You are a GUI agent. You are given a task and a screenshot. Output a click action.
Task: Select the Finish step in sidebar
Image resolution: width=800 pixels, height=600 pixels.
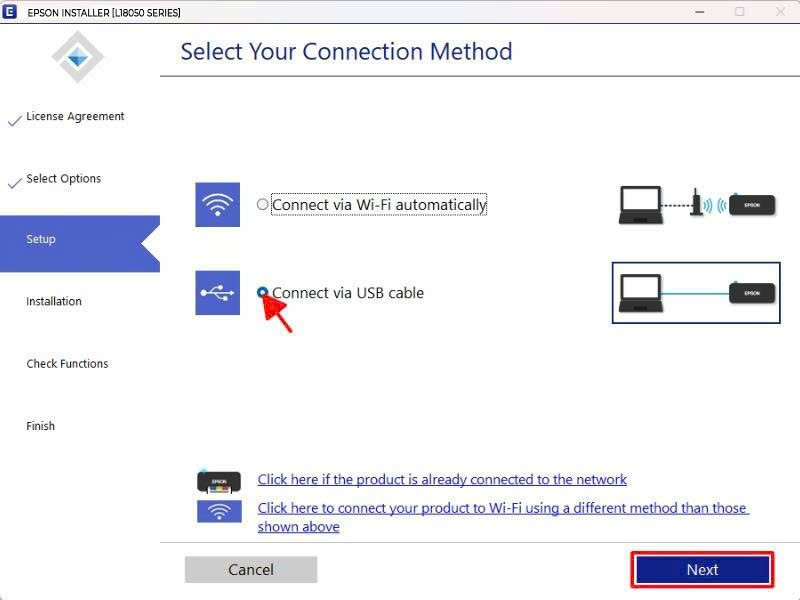(x=40, y=426)
